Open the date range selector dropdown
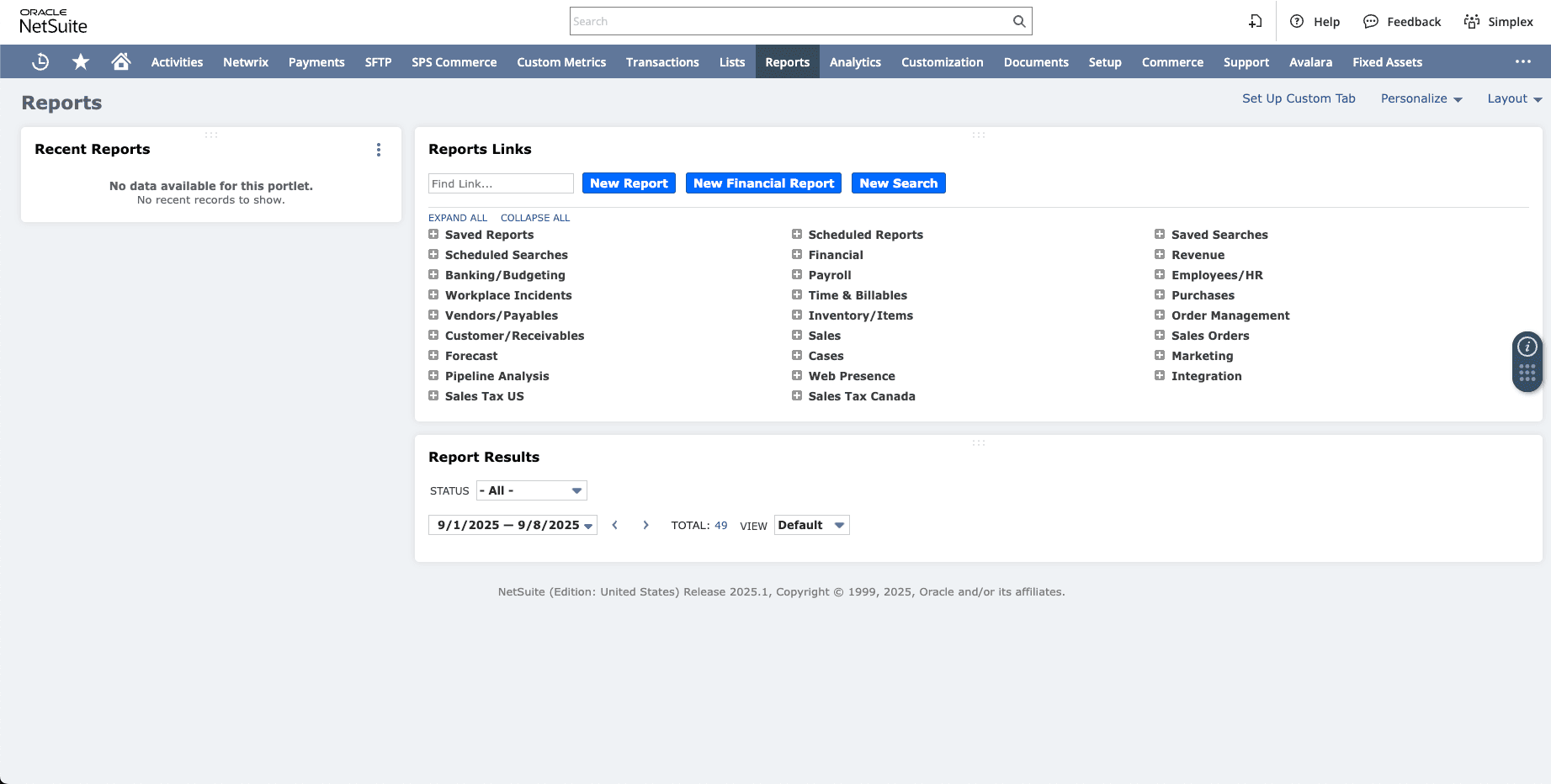Screen dimensions: 1551x784 pyautogui.click(x=513, y=526)
